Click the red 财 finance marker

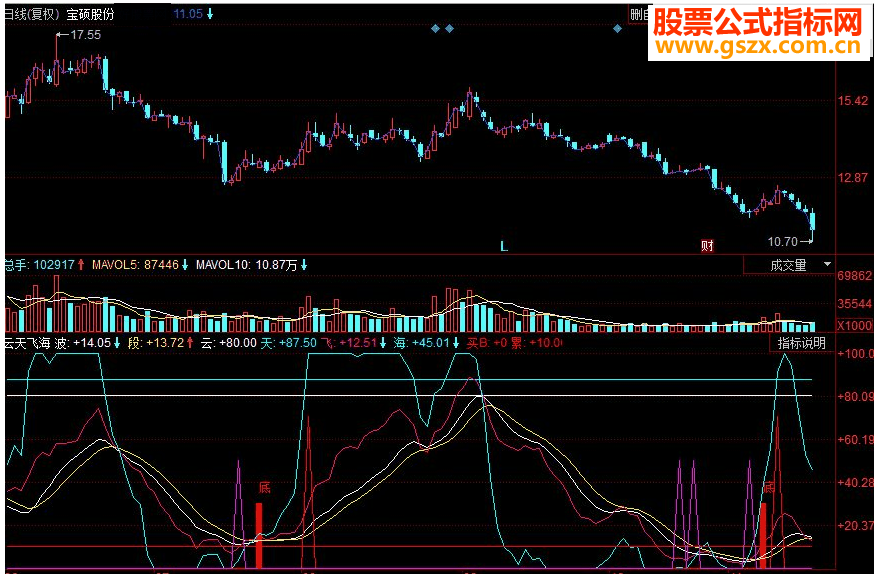tap(707, 246)
